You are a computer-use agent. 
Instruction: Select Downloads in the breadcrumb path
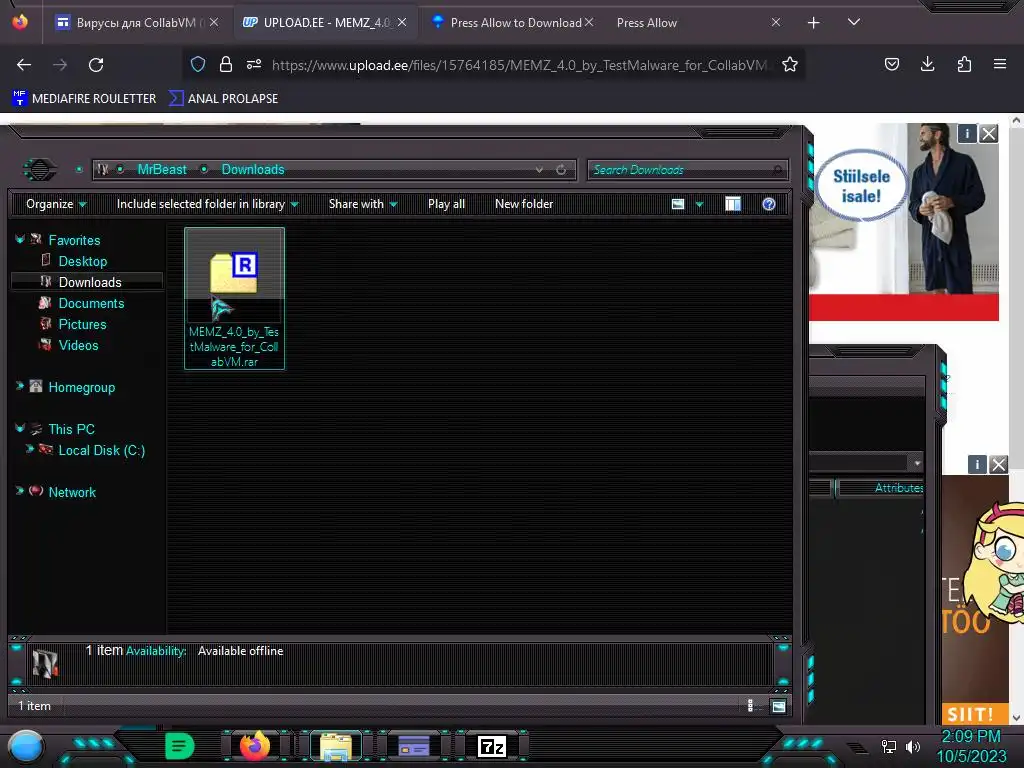pyautogui.click(x=253, y=170)
